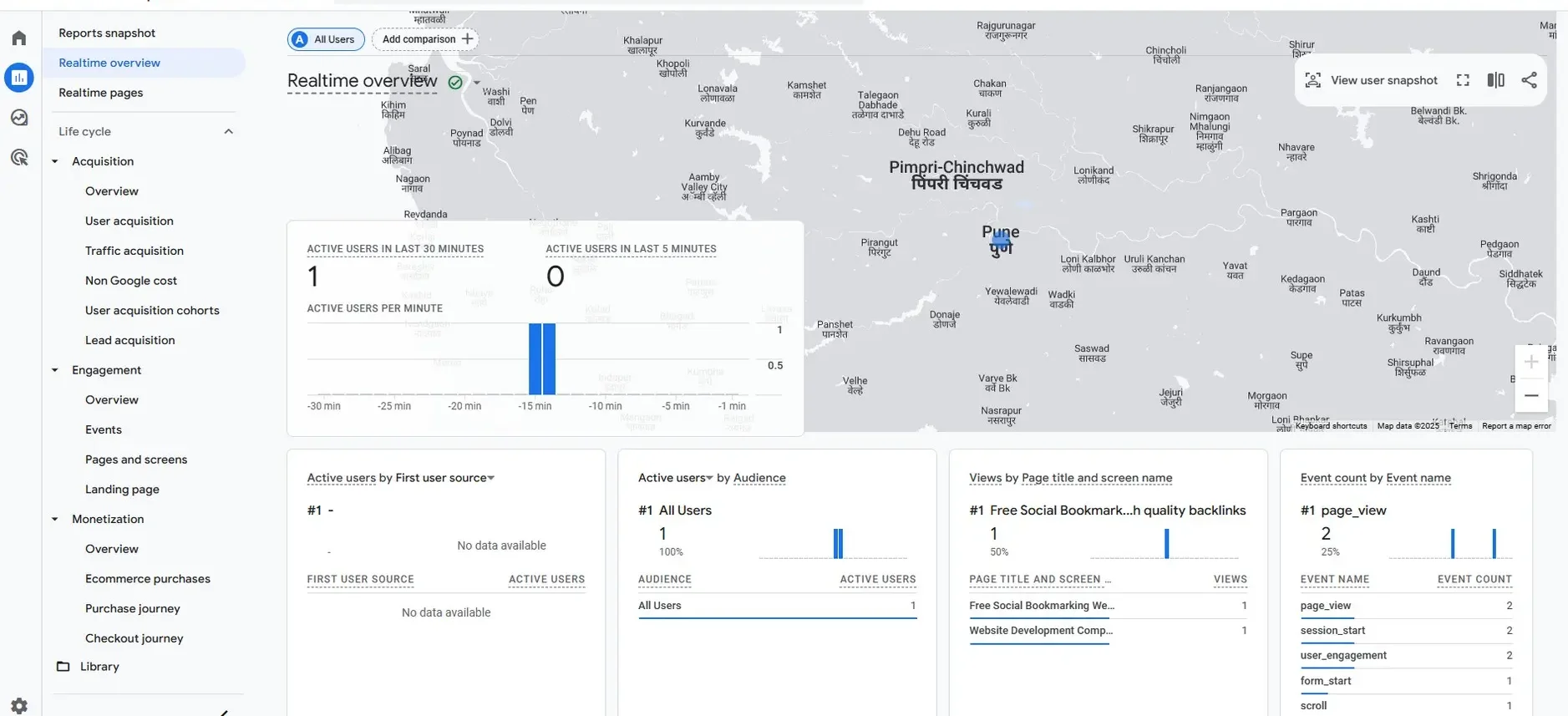The width and height of the screenshot is (1568, 716).
Task: Click Add comparison button
Action: [x=426, y=39]
